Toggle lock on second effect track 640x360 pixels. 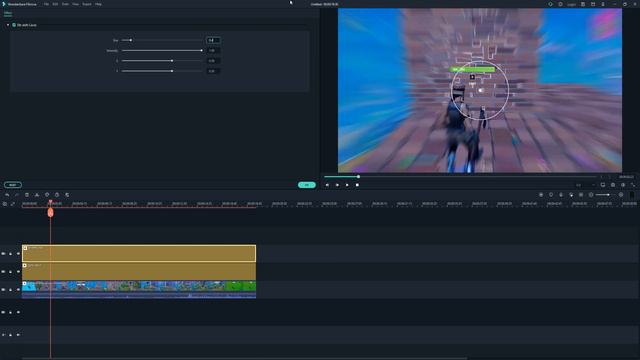[x=11, y=271]
